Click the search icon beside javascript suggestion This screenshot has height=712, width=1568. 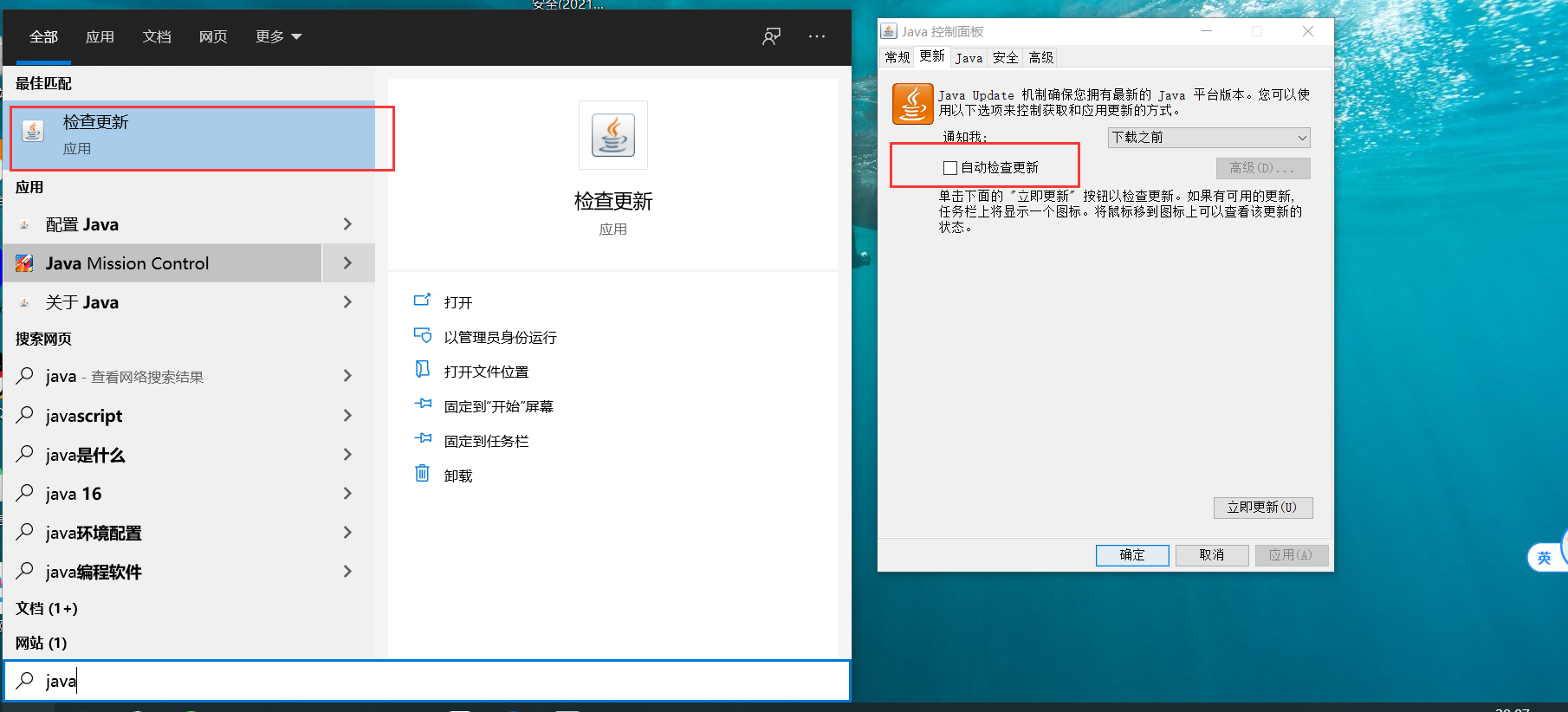pyautogui.click(x=25, y=415)
